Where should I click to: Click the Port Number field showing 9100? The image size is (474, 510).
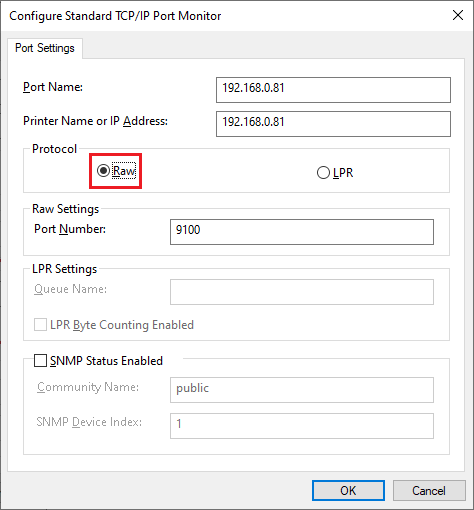tap(302, 232)
